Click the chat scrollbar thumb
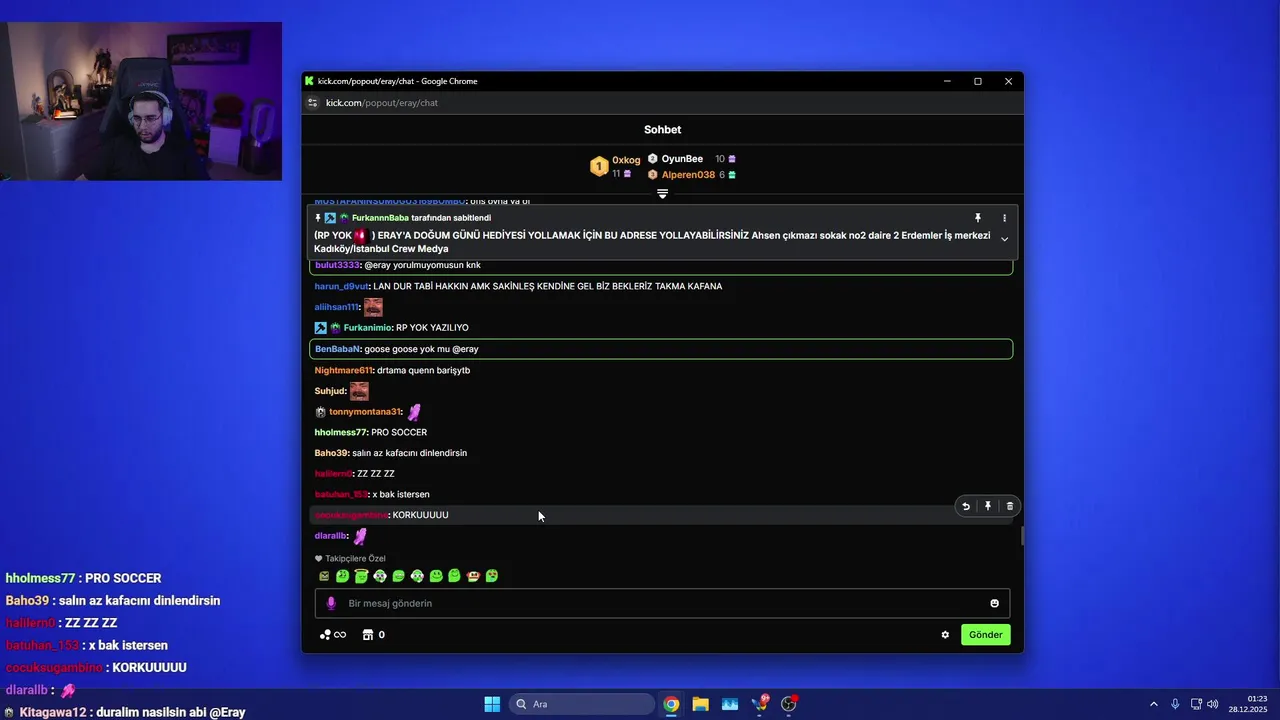 tap(1021, 535)
